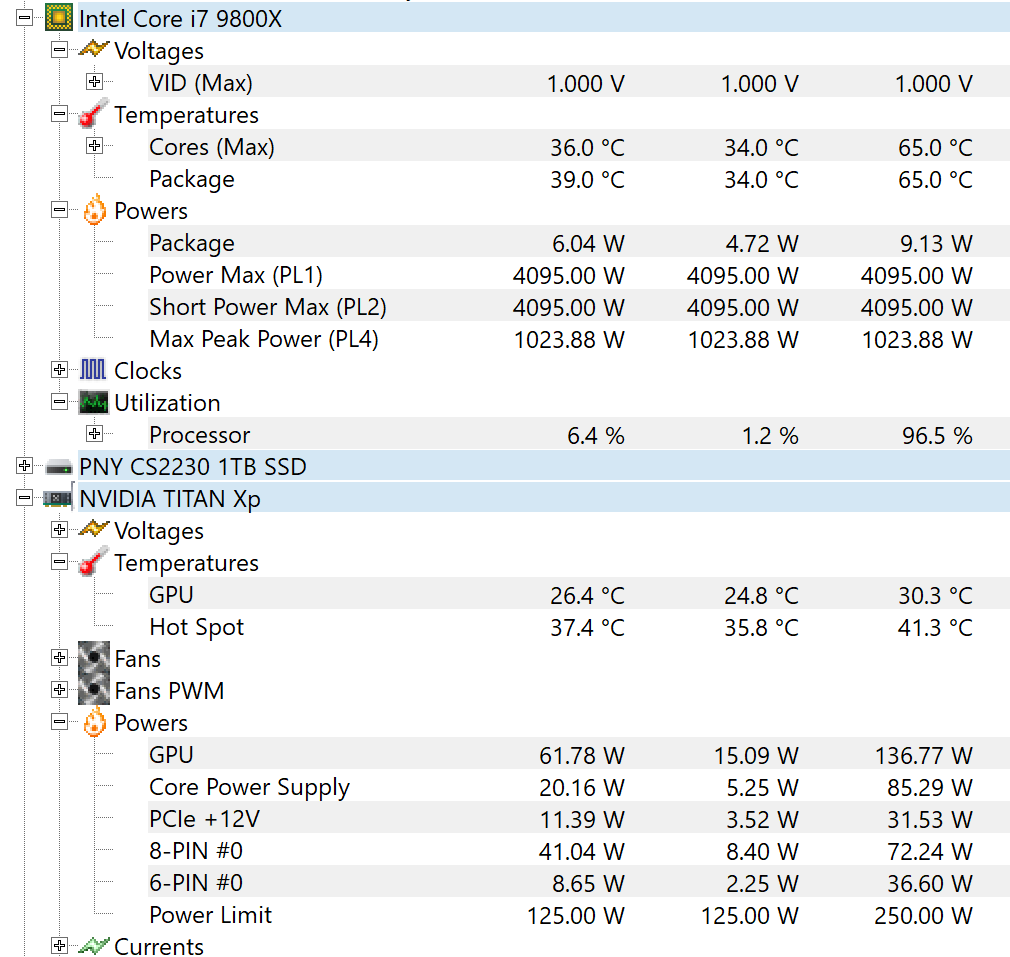1010x957 pixels.
Task: Select the PCIe +12V row
Action: [x=578, y=819]
